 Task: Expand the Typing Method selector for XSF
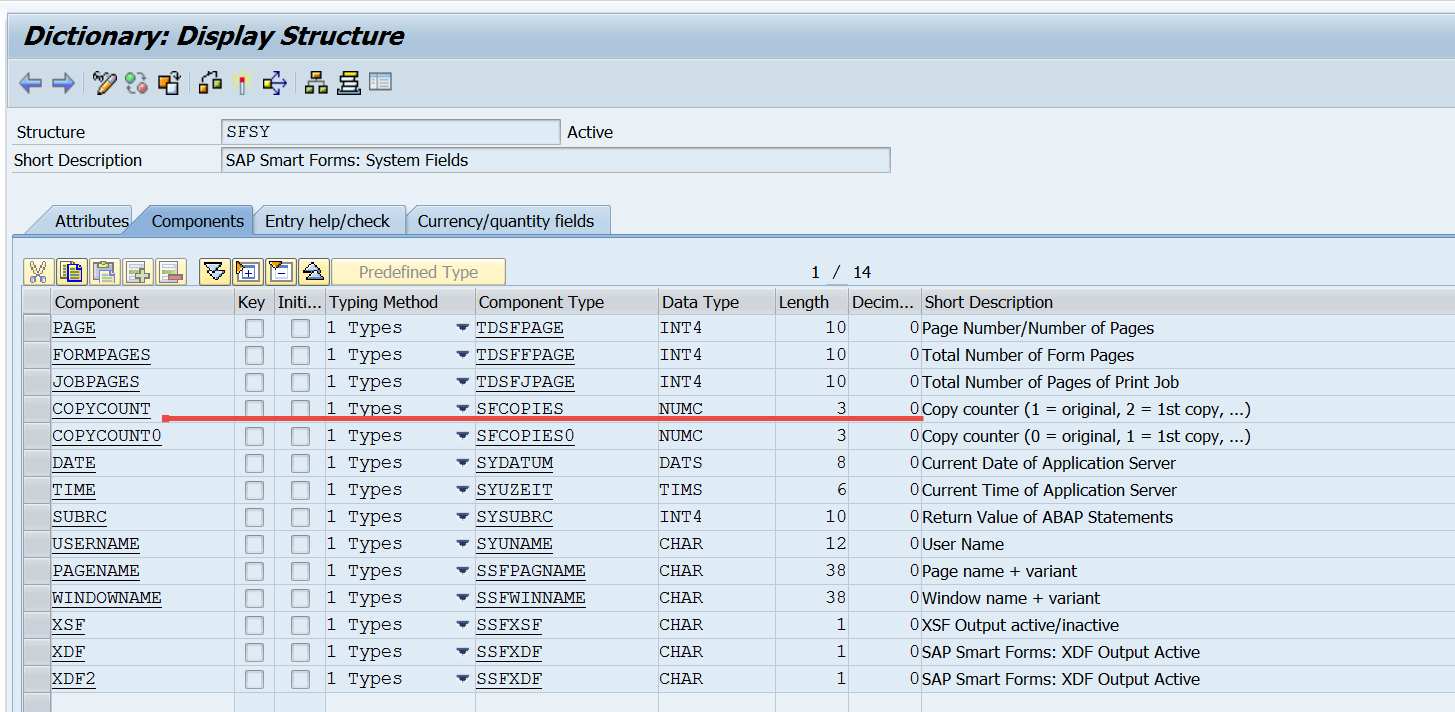(461, 624)
